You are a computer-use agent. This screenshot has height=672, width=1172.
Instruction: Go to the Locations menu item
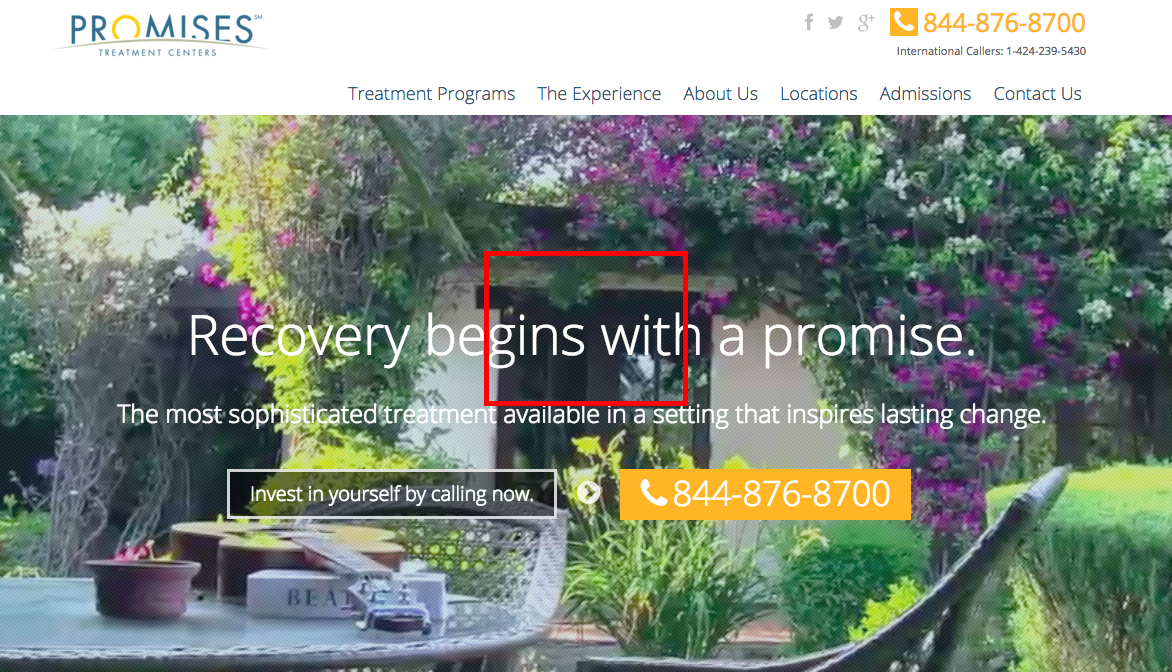(818, 93)
